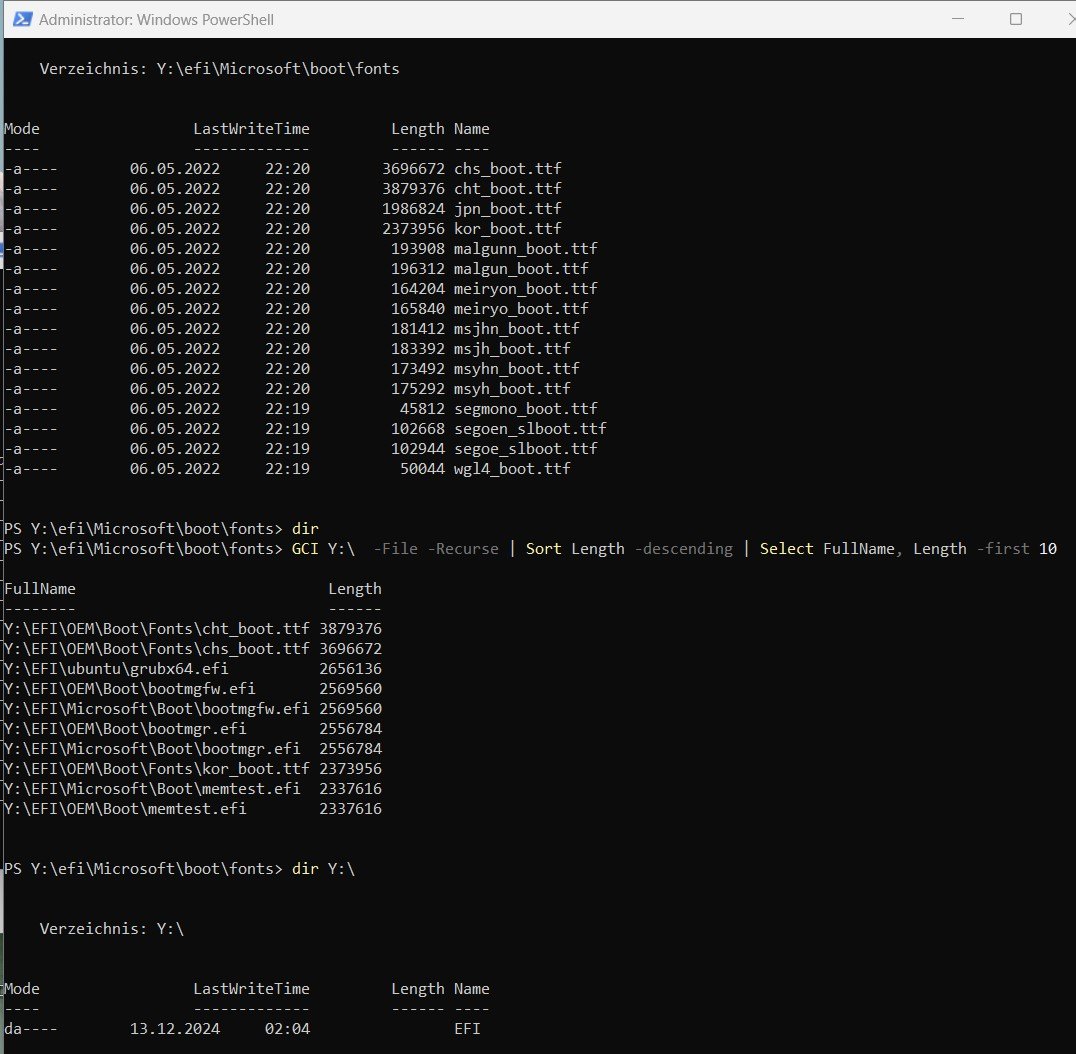Click the row Y:\EFI\OEM\Boot\bootmgfw.efi

point(193,688)
